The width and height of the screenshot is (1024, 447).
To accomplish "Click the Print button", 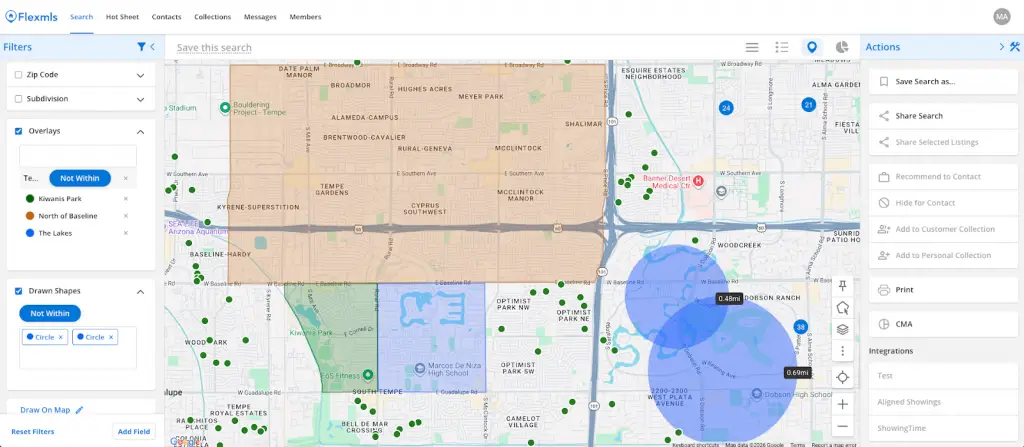I will (x=943, y=290).
